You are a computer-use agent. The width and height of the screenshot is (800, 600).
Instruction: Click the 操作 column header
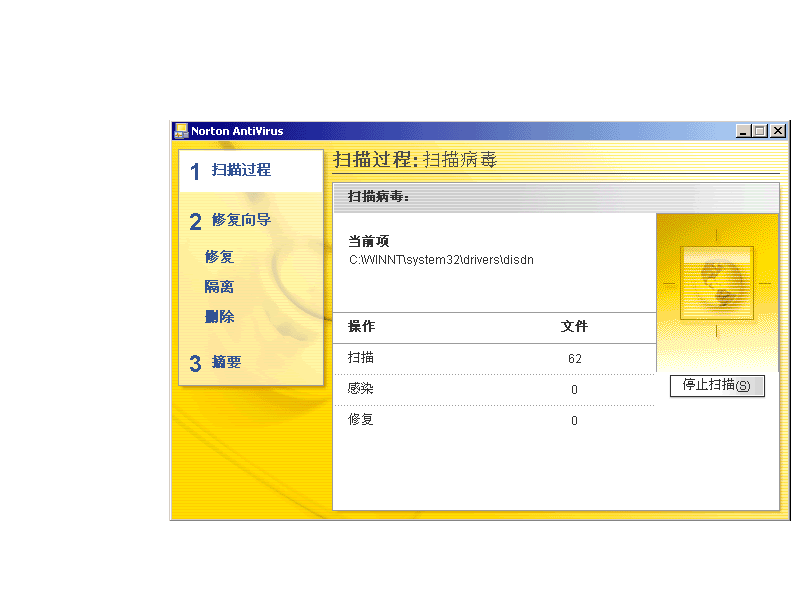click(x=361, y=327)
